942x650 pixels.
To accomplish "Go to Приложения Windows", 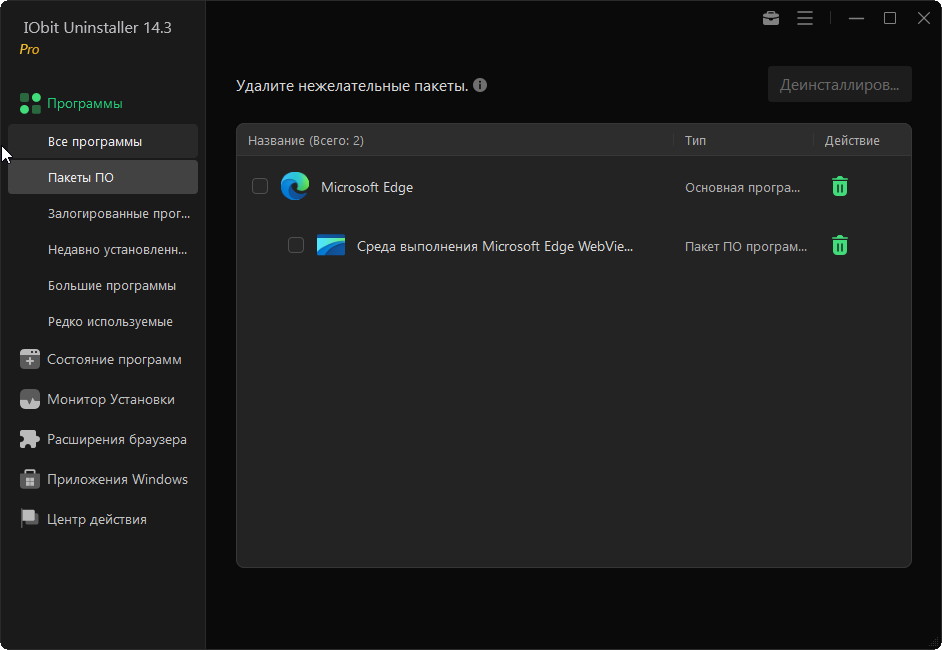I will [x=117, y=479].
